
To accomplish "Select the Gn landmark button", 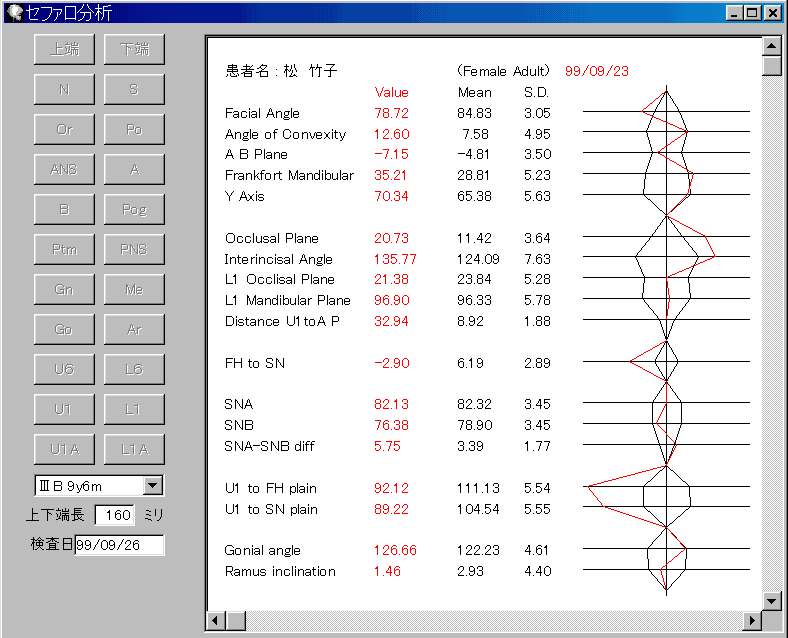I will point(64,289).
